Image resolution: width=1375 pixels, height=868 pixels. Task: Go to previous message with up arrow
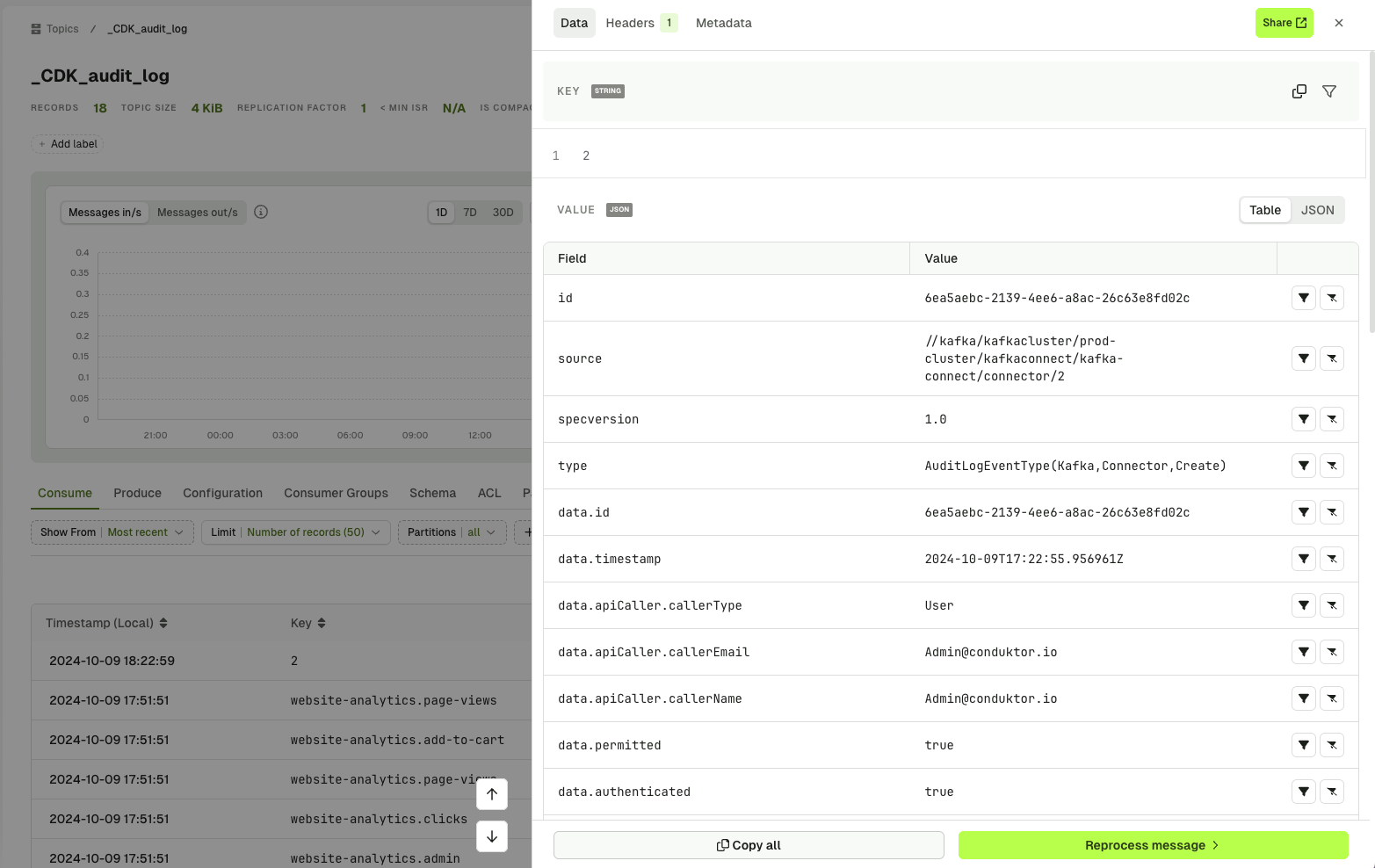492,794
